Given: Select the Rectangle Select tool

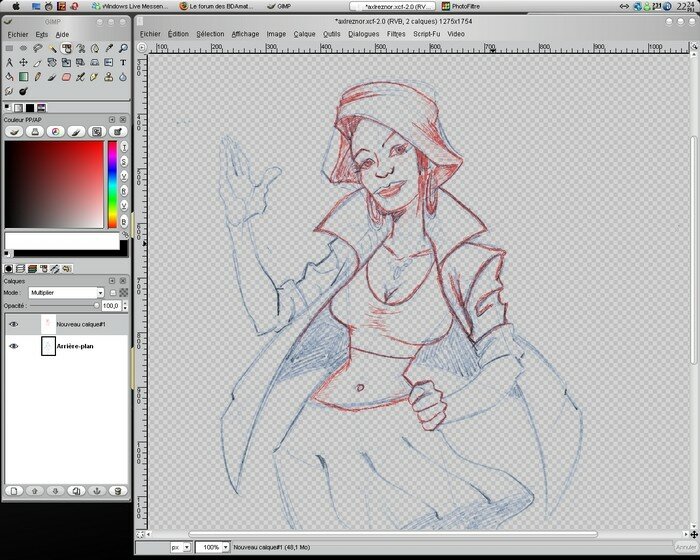Looking at the screenshot, I should pos(9,48).
